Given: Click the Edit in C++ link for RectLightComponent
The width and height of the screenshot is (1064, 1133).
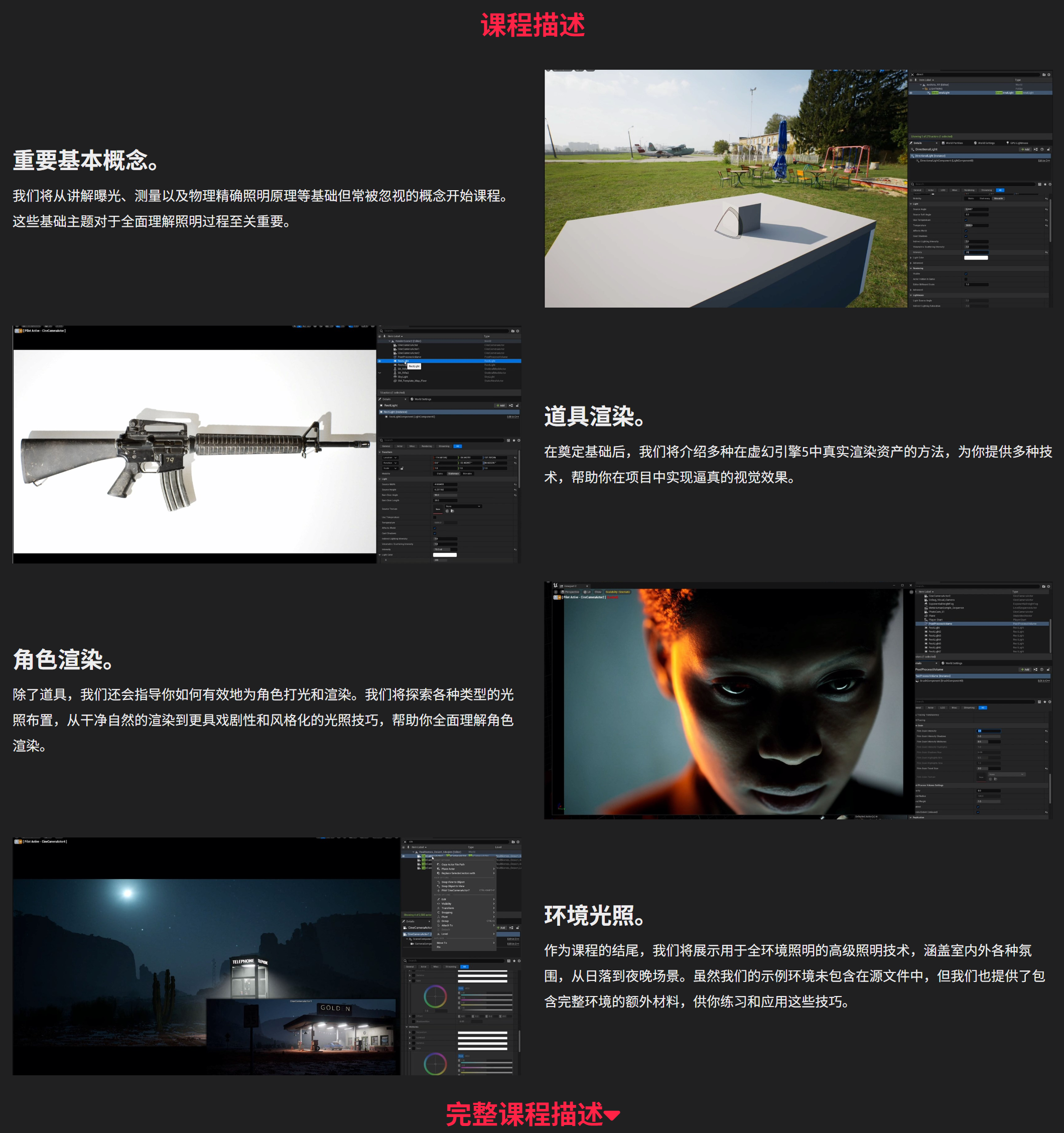Looking at the screenshot, I should [x=513, y=417].
